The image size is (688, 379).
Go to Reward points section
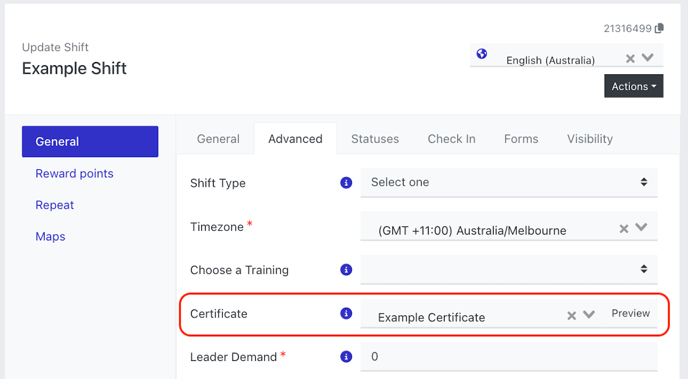(x=74, y=174)
